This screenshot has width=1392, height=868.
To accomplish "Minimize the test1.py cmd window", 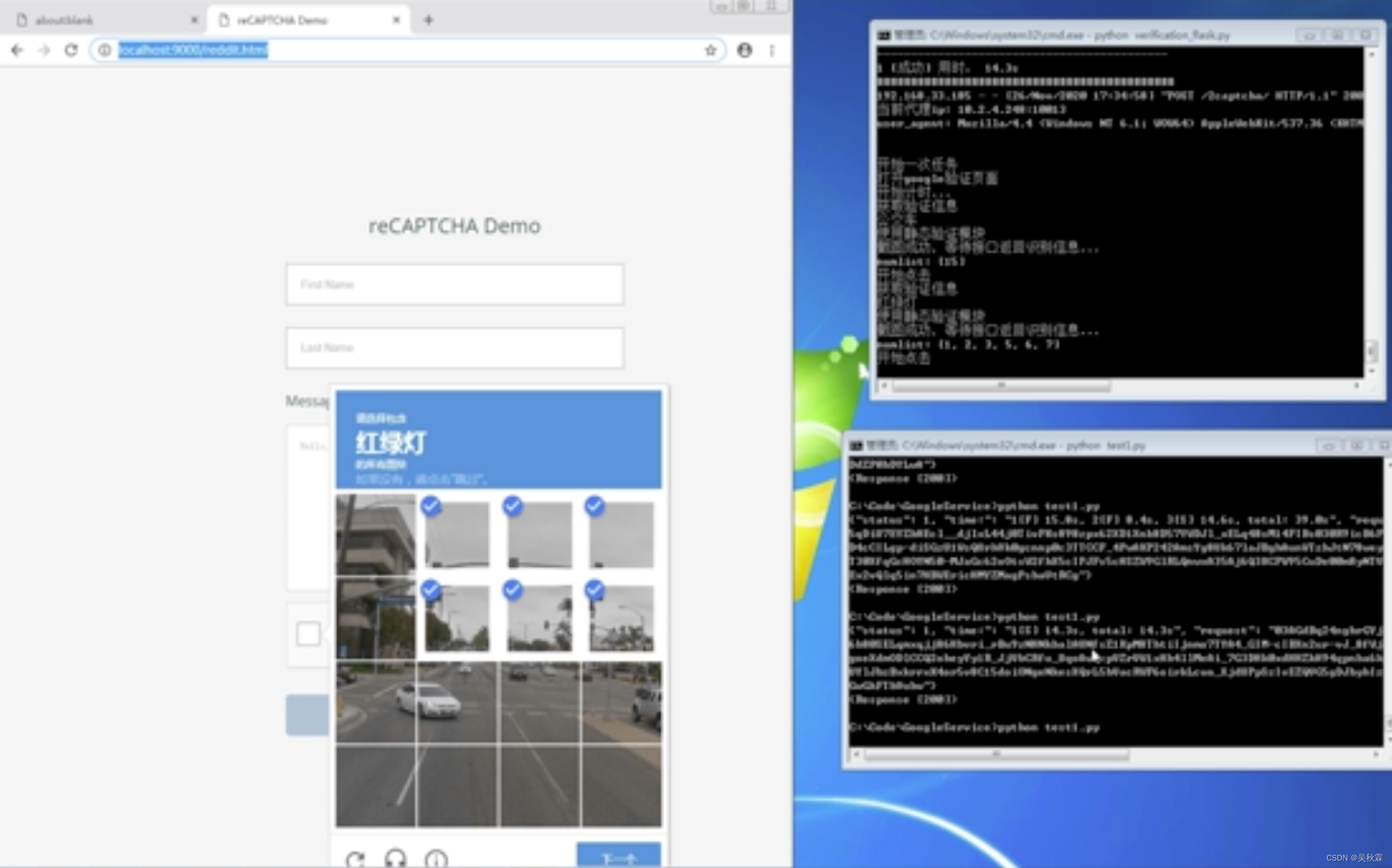I will pos(1329,445).
